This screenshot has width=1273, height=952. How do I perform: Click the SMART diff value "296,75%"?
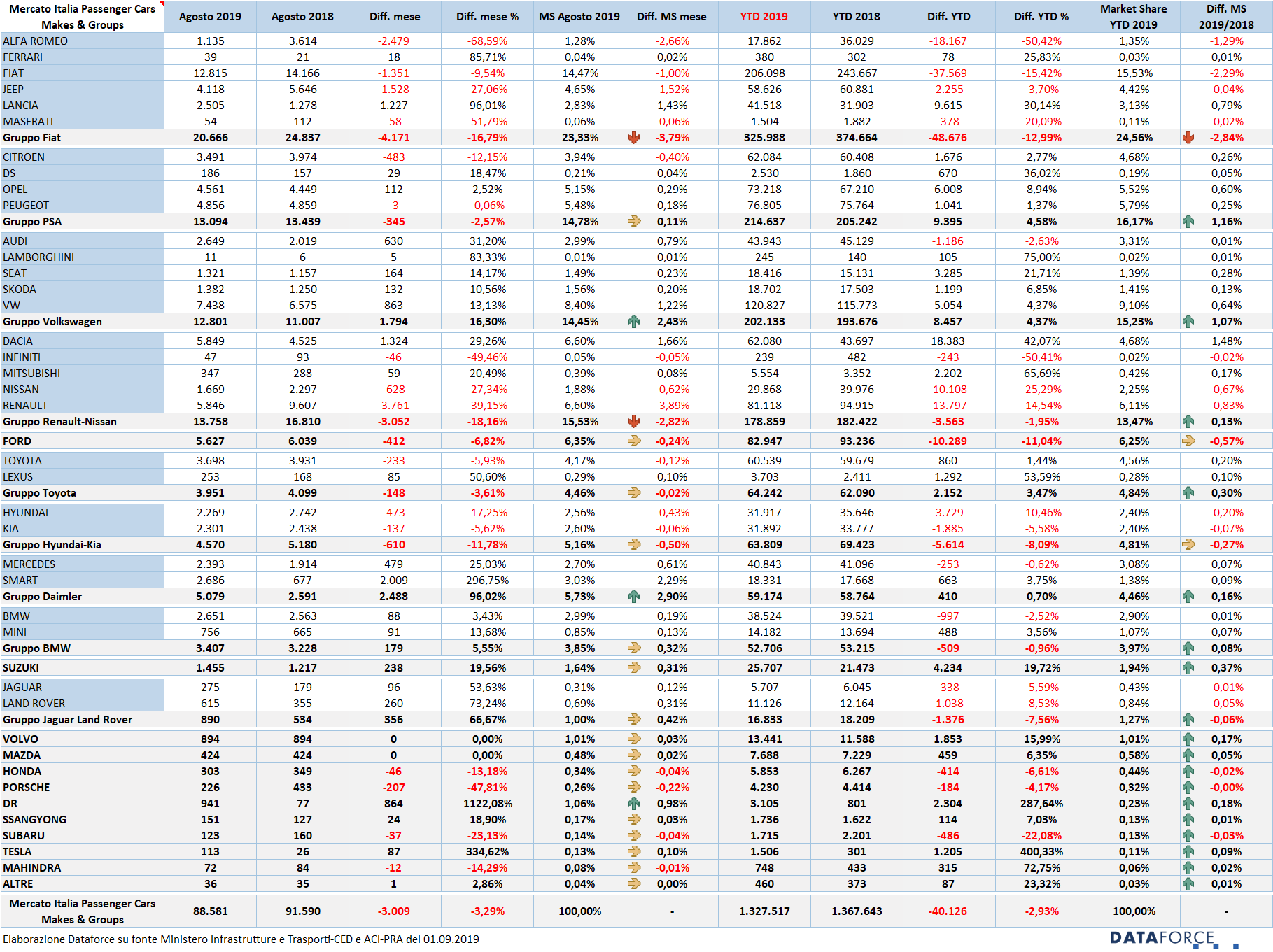[487, 581]
